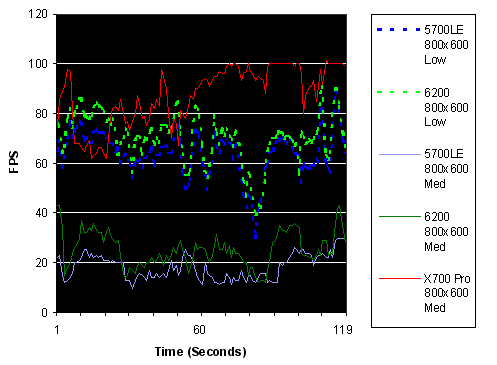Click the 60 label on time axis
Screen dimensions: 497x365
(x=199, y=330)
